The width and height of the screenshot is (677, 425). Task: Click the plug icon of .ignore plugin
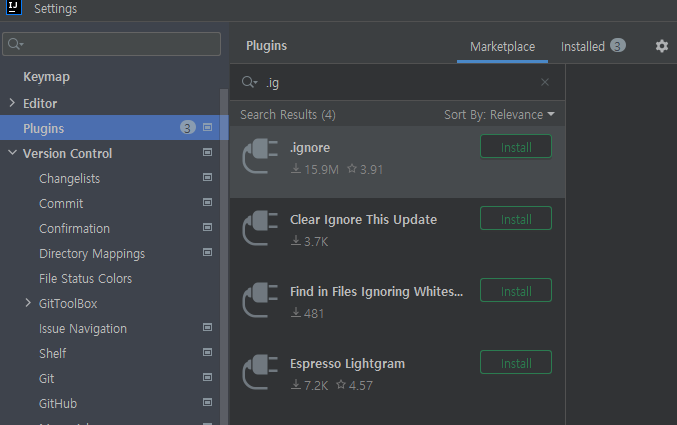pos(260,156)
